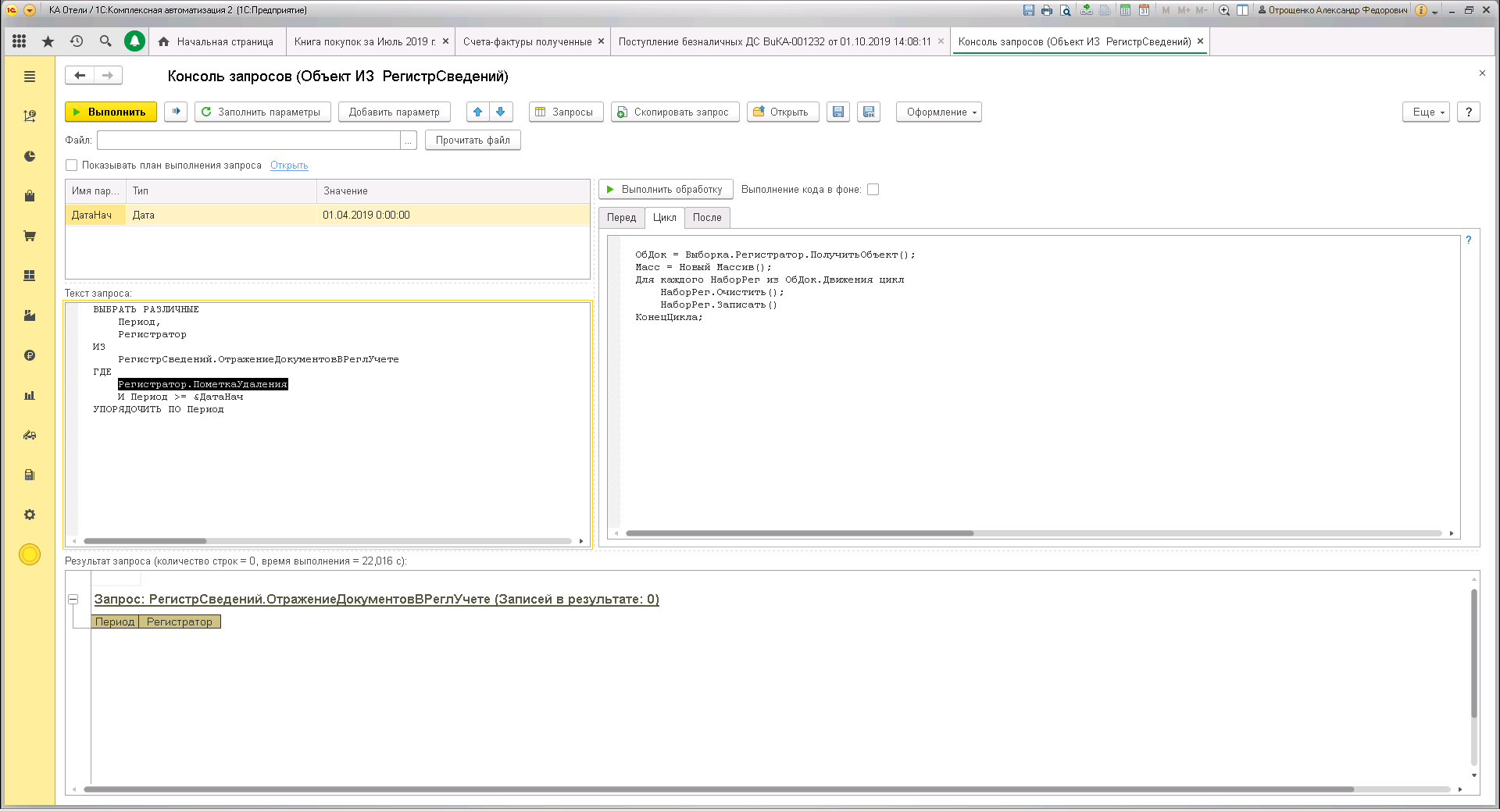Click Прочитать файл button

pyautogui.click(x=473, y=141)
